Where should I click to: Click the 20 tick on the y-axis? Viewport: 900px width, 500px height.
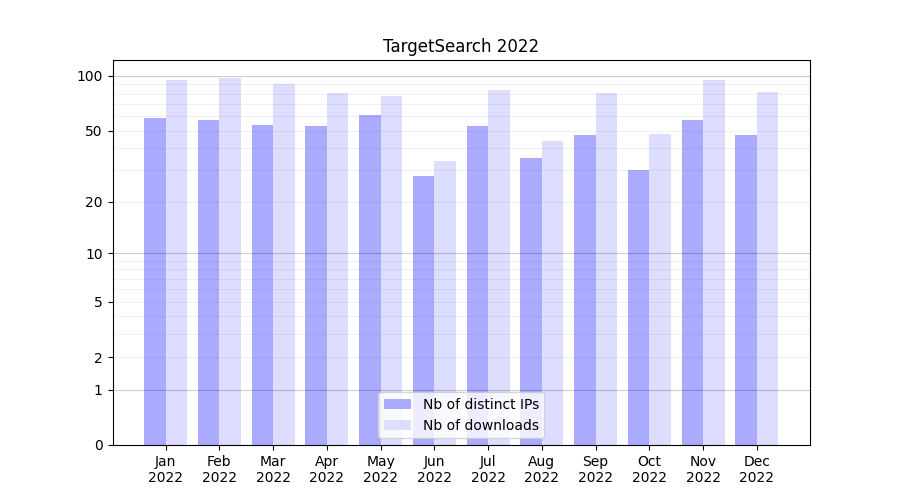[94, 202]
